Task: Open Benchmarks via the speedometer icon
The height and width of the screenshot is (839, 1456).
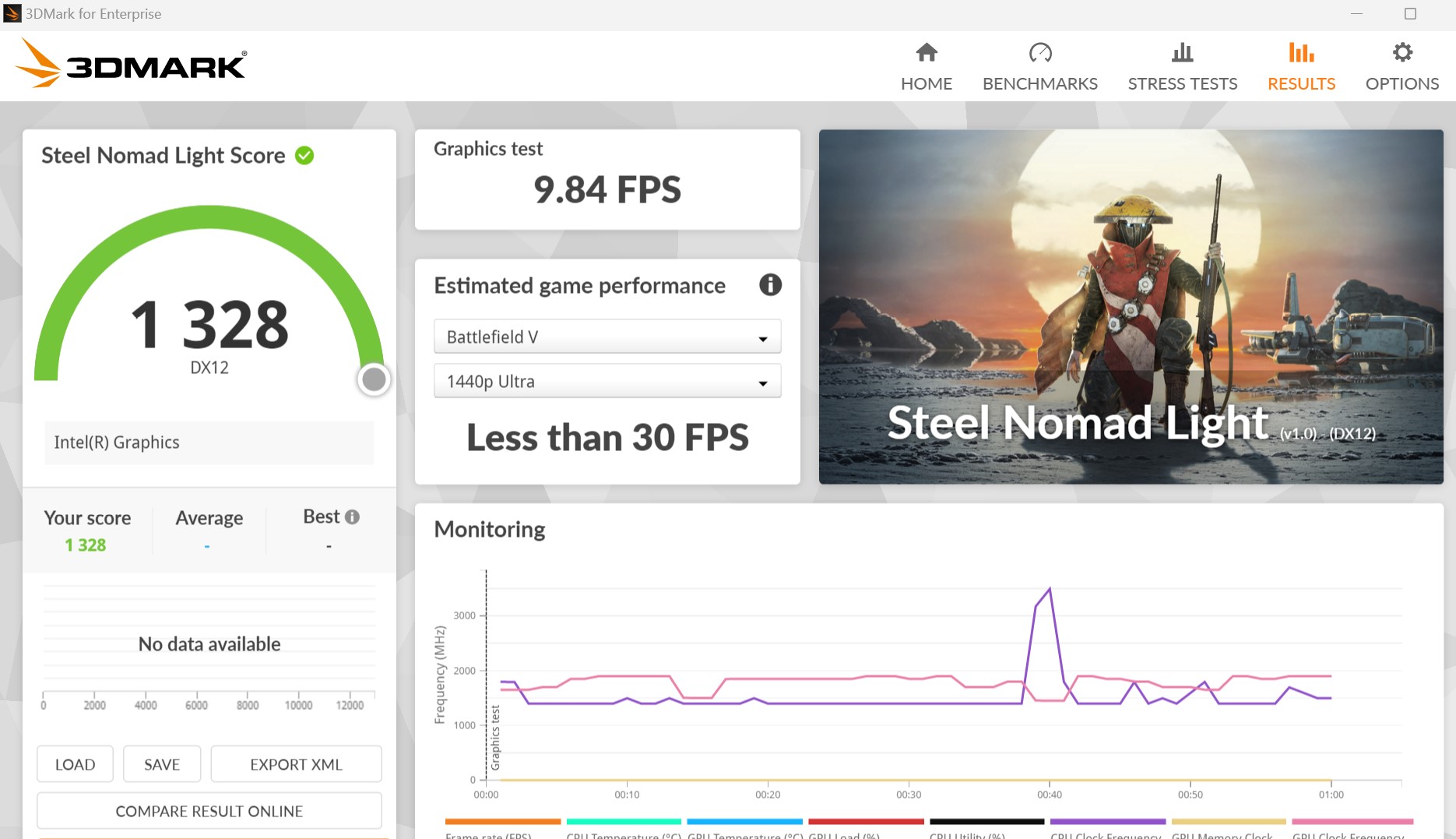Action: click(x=1039, y=53)
